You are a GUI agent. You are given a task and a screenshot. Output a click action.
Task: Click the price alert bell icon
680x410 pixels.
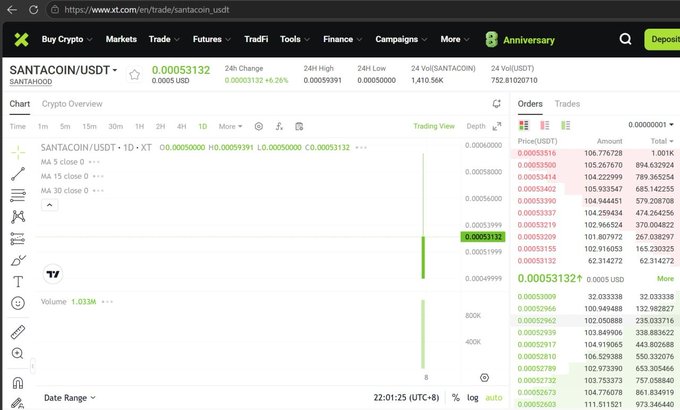[497, 104]
